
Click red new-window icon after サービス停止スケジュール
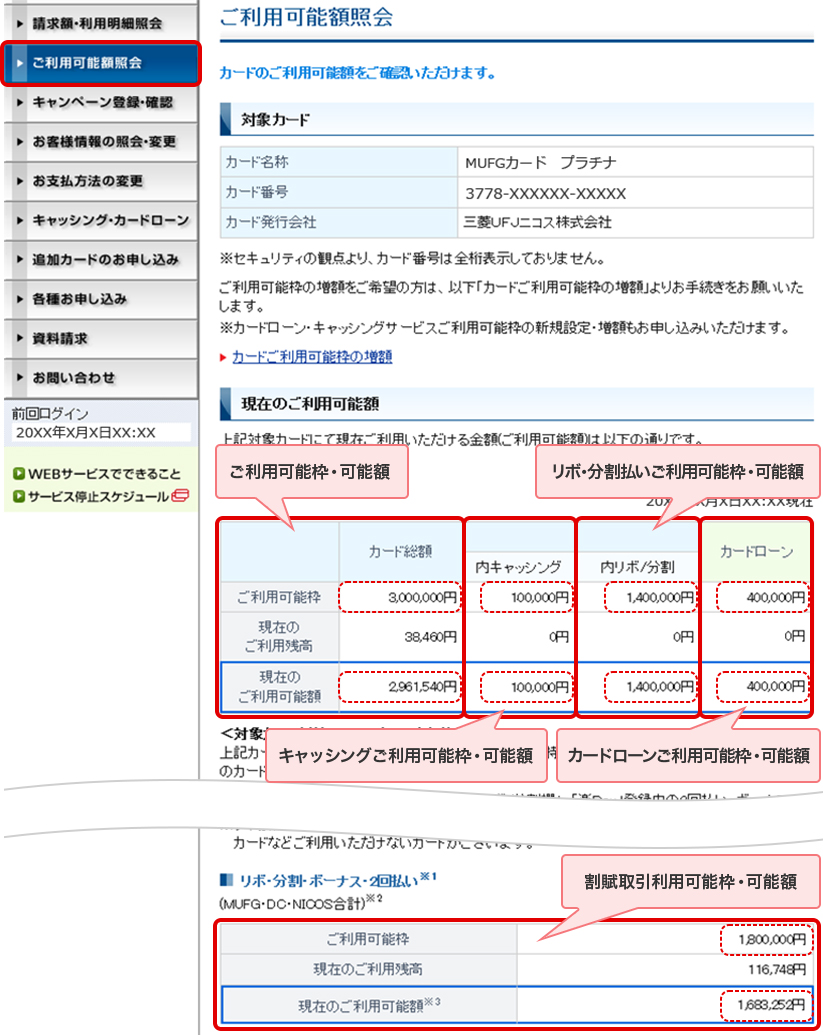tap(180, 496)
